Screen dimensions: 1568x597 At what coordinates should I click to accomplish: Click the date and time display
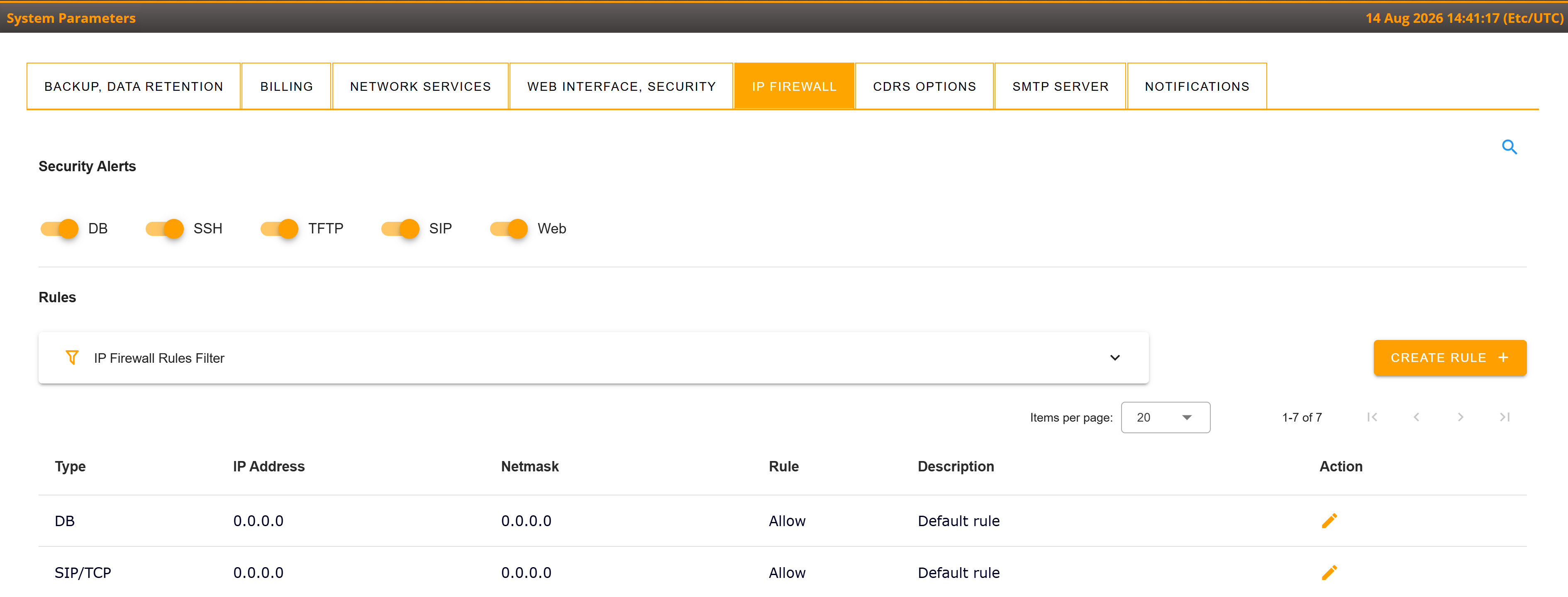[x=1465, y=18]
